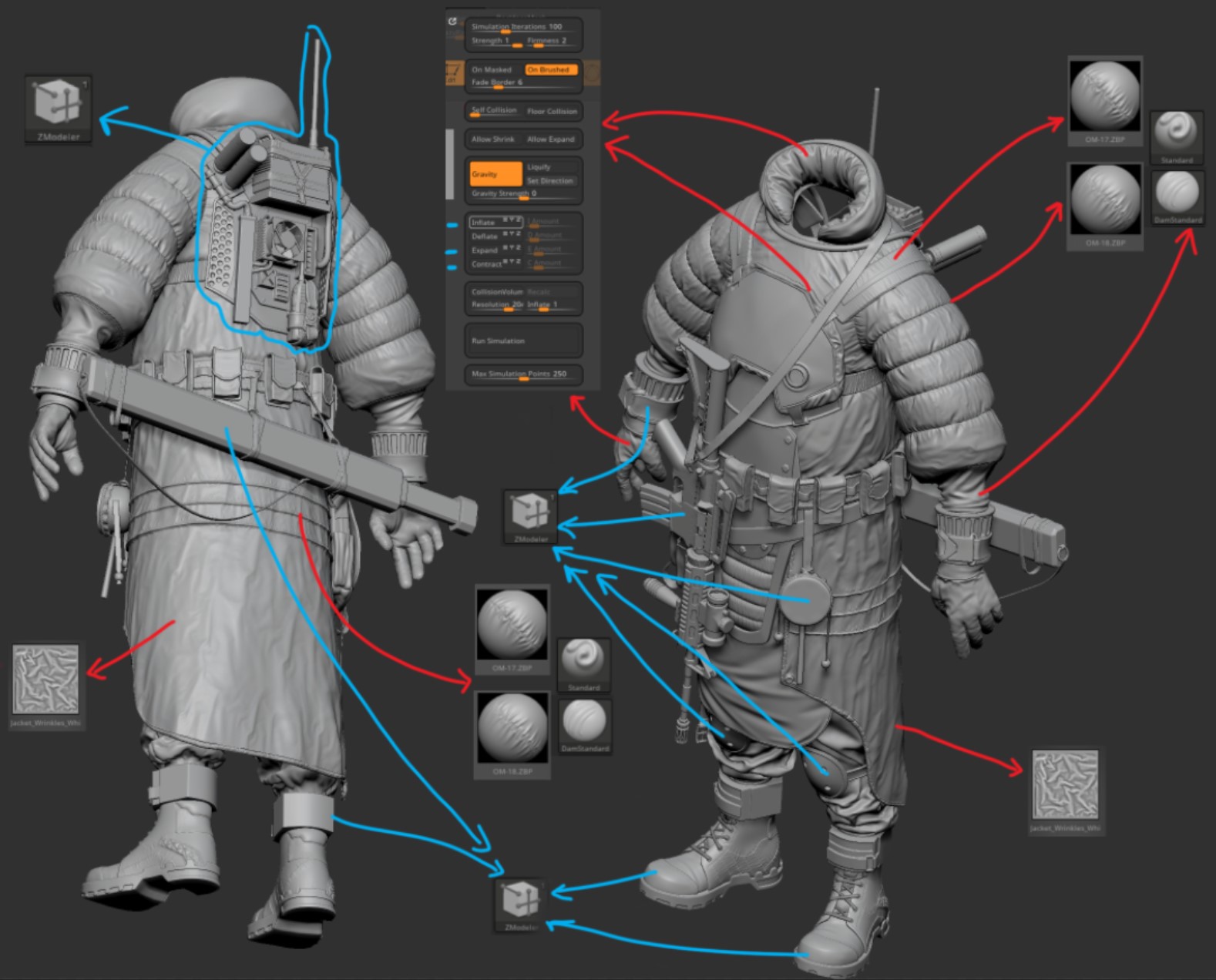This screenshot has height=980, width=1216.
Task: Choose the OM-17.ZBP brush in the lower-center brush set
Action: [512, 629]
